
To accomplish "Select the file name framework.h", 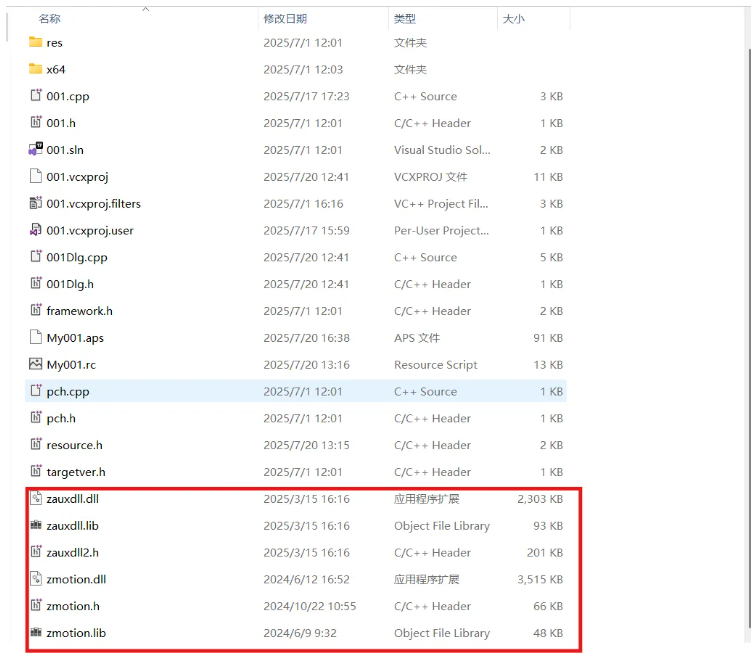I will (80, 311).
